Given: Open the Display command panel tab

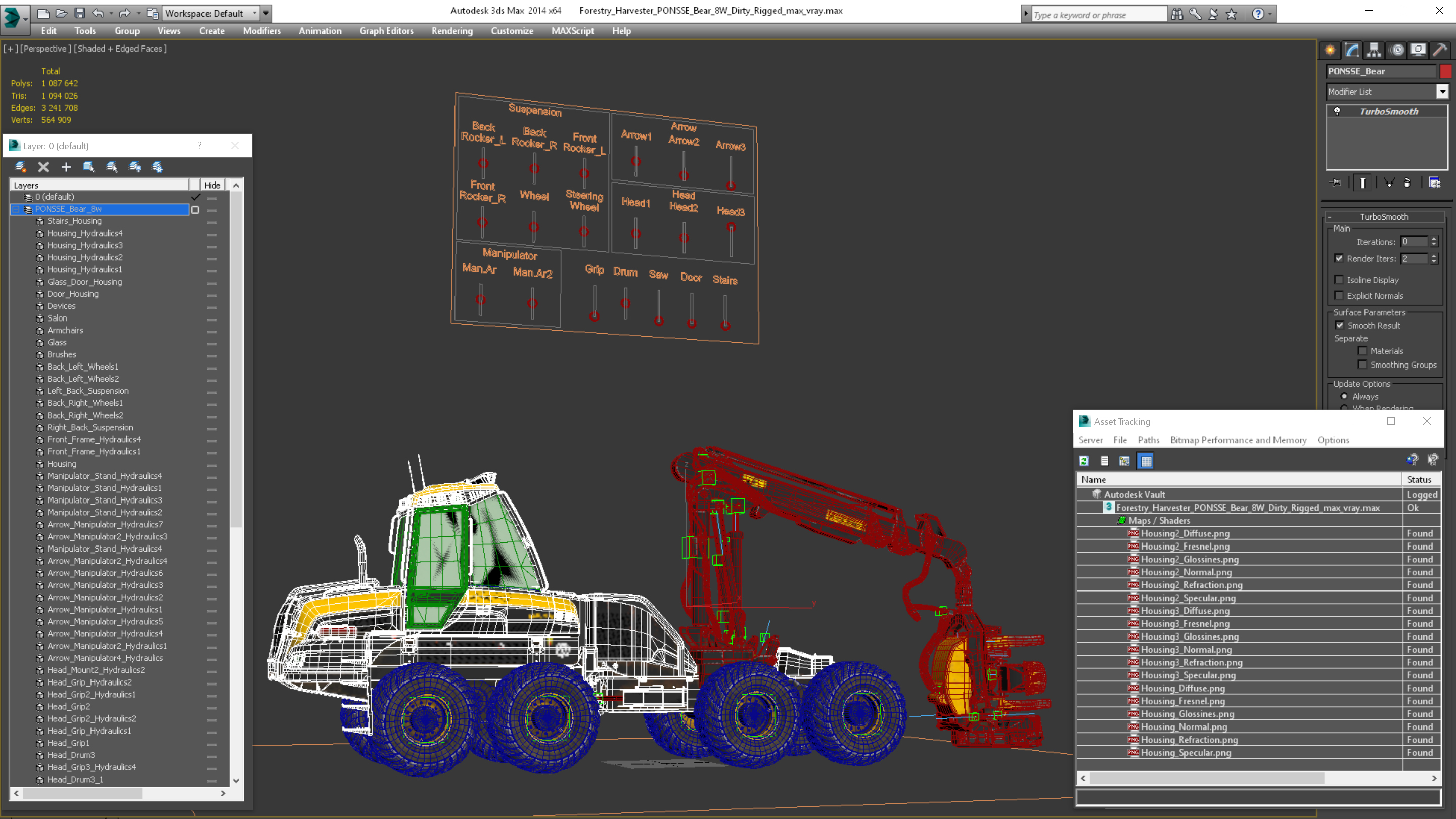Looking at the screenshot, I should pyautogui.click(x=1418, y=50).
